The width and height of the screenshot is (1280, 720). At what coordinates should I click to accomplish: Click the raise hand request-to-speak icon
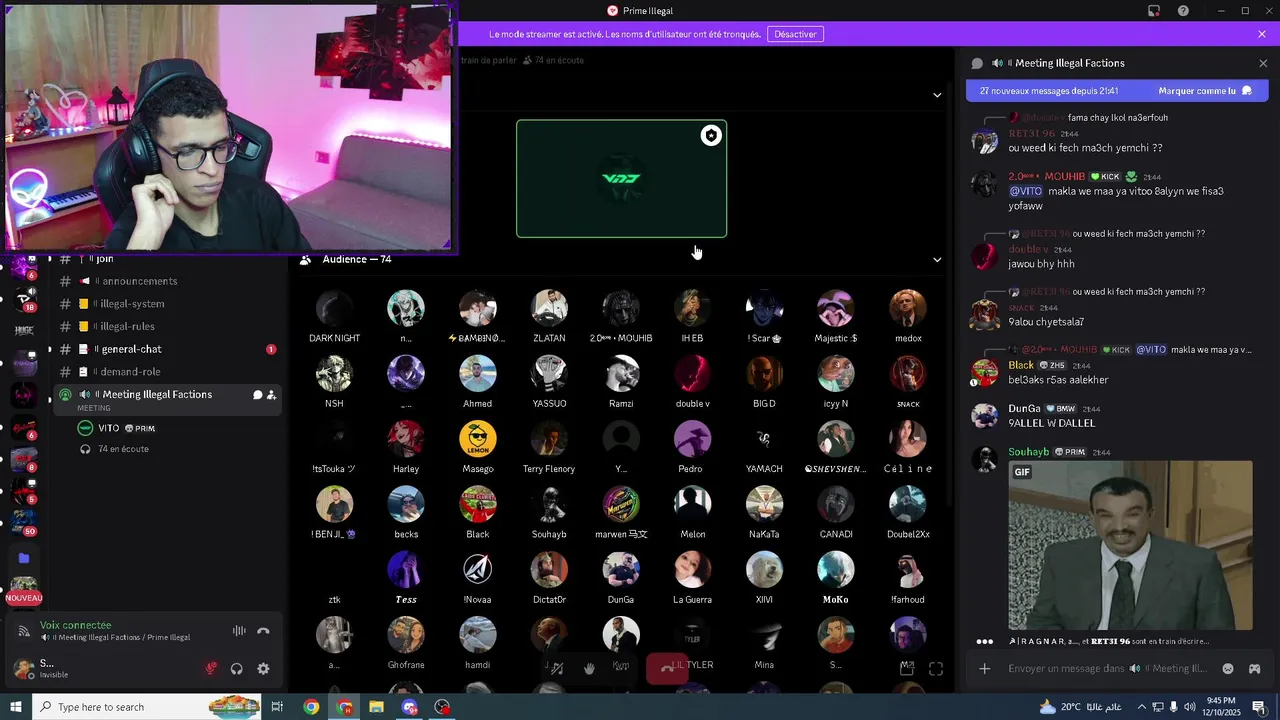pos(589,668)
